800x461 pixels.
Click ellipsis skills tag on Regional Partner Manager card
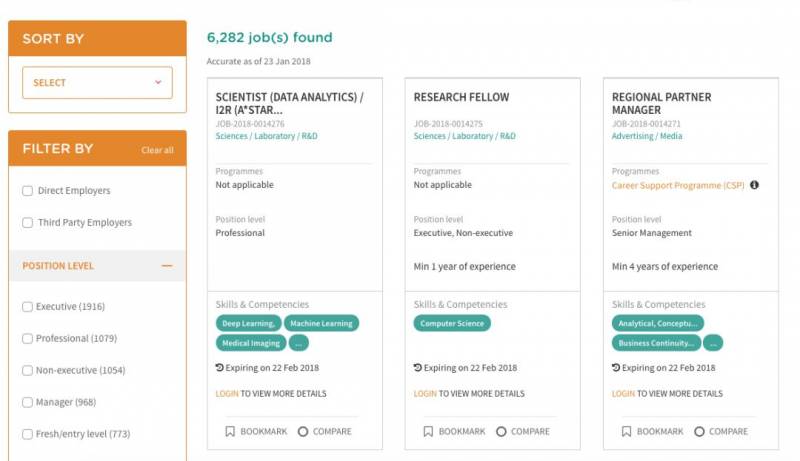pos(713,343)
